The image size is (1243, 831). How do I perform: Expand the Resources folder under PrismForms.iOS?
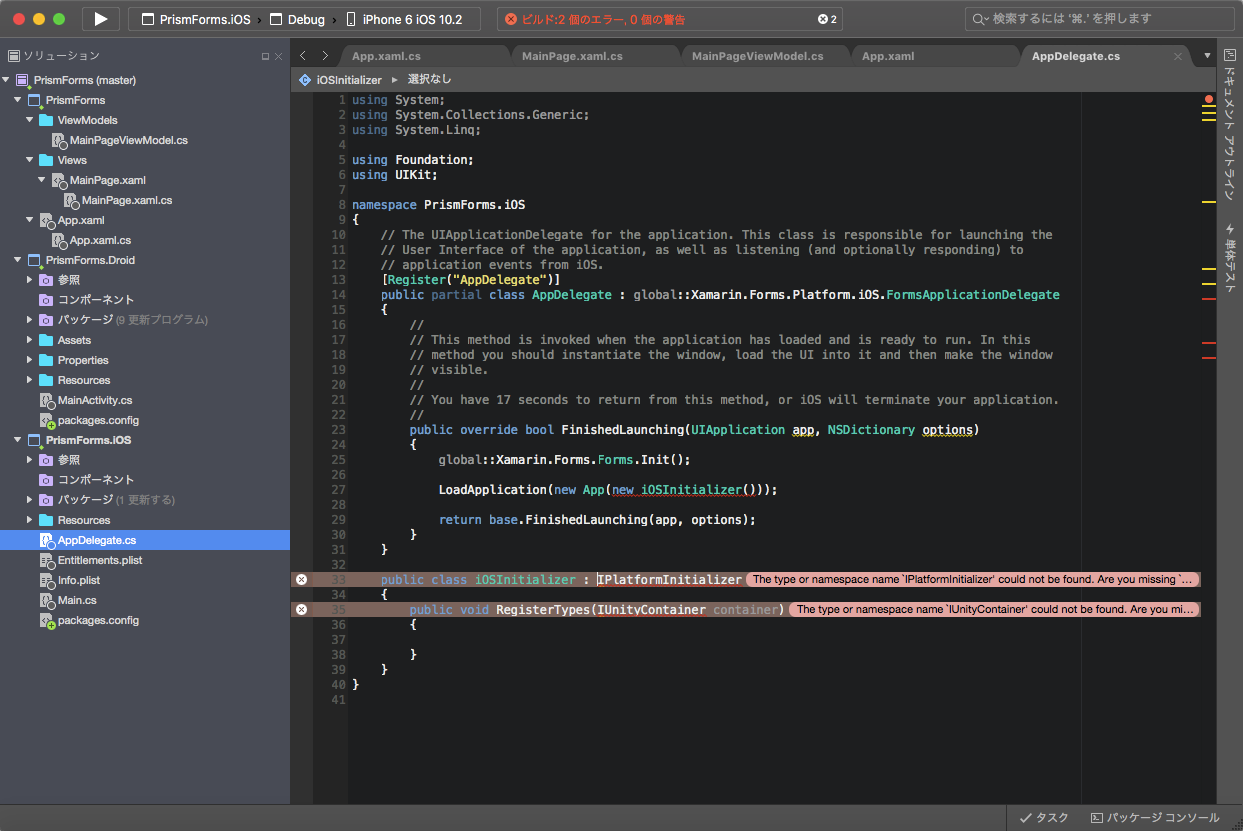30,520
